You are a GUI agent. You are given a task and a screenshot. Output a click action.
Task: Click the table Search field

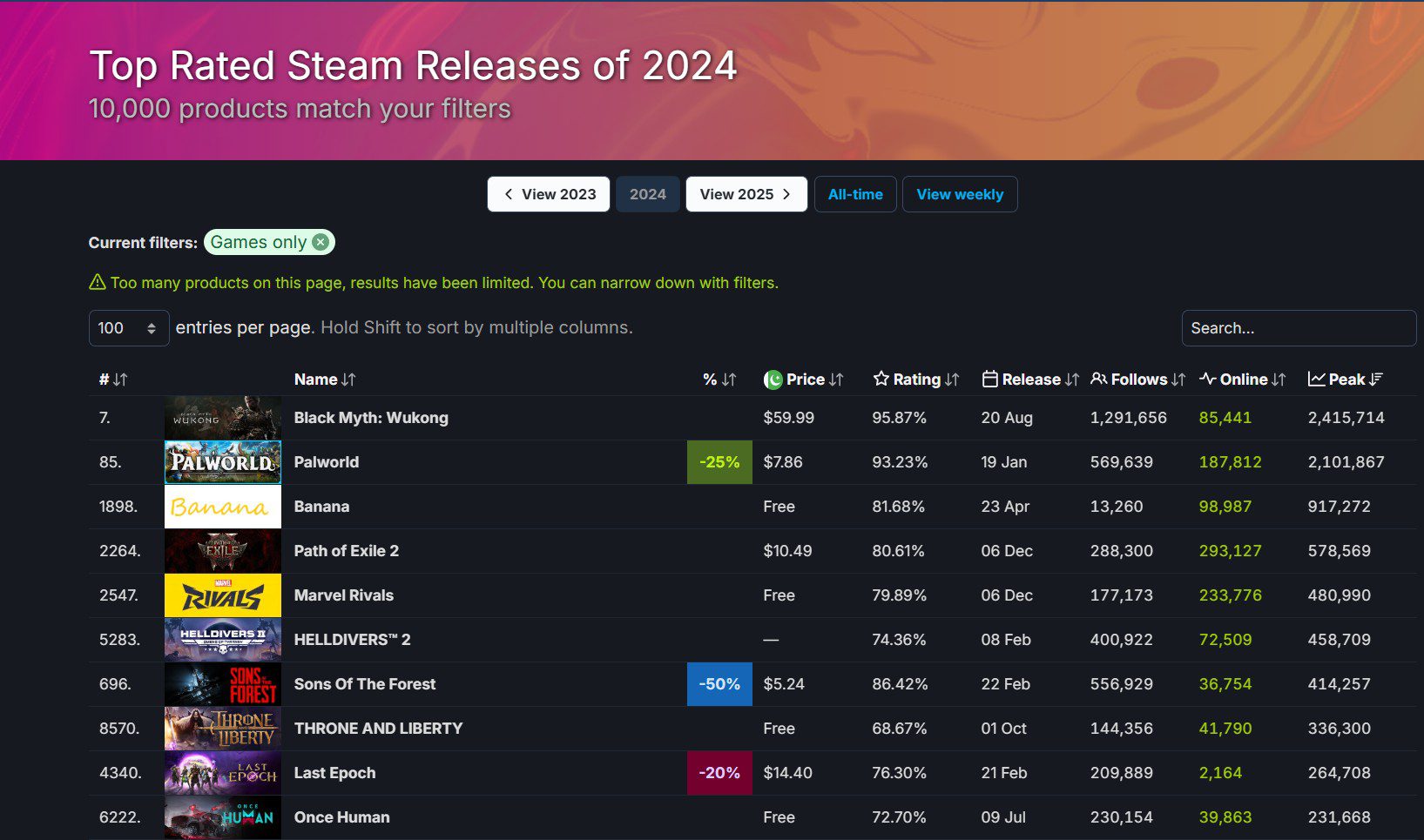(1298, 328)
